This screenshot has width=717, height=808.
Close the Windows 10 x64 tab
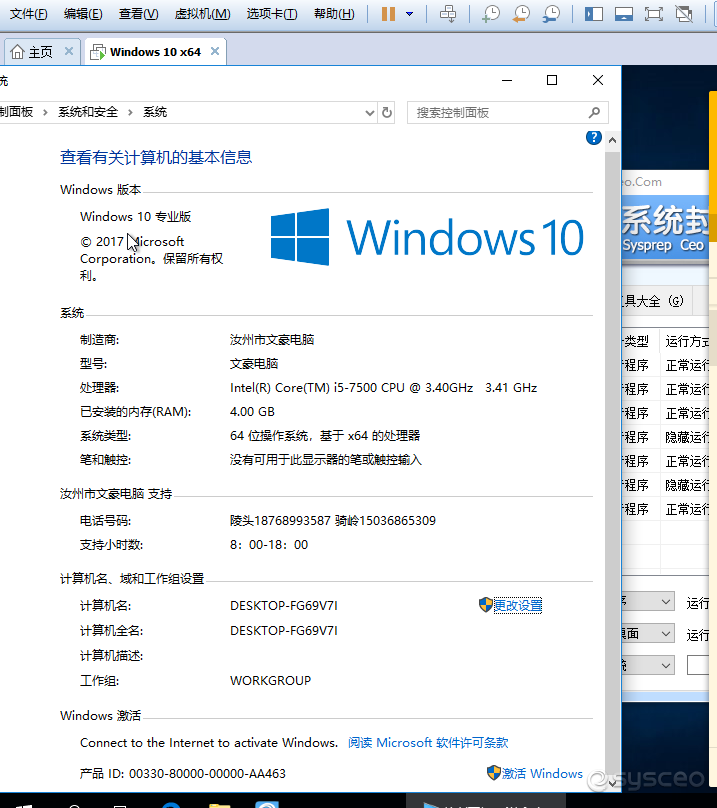click(215, 51)
